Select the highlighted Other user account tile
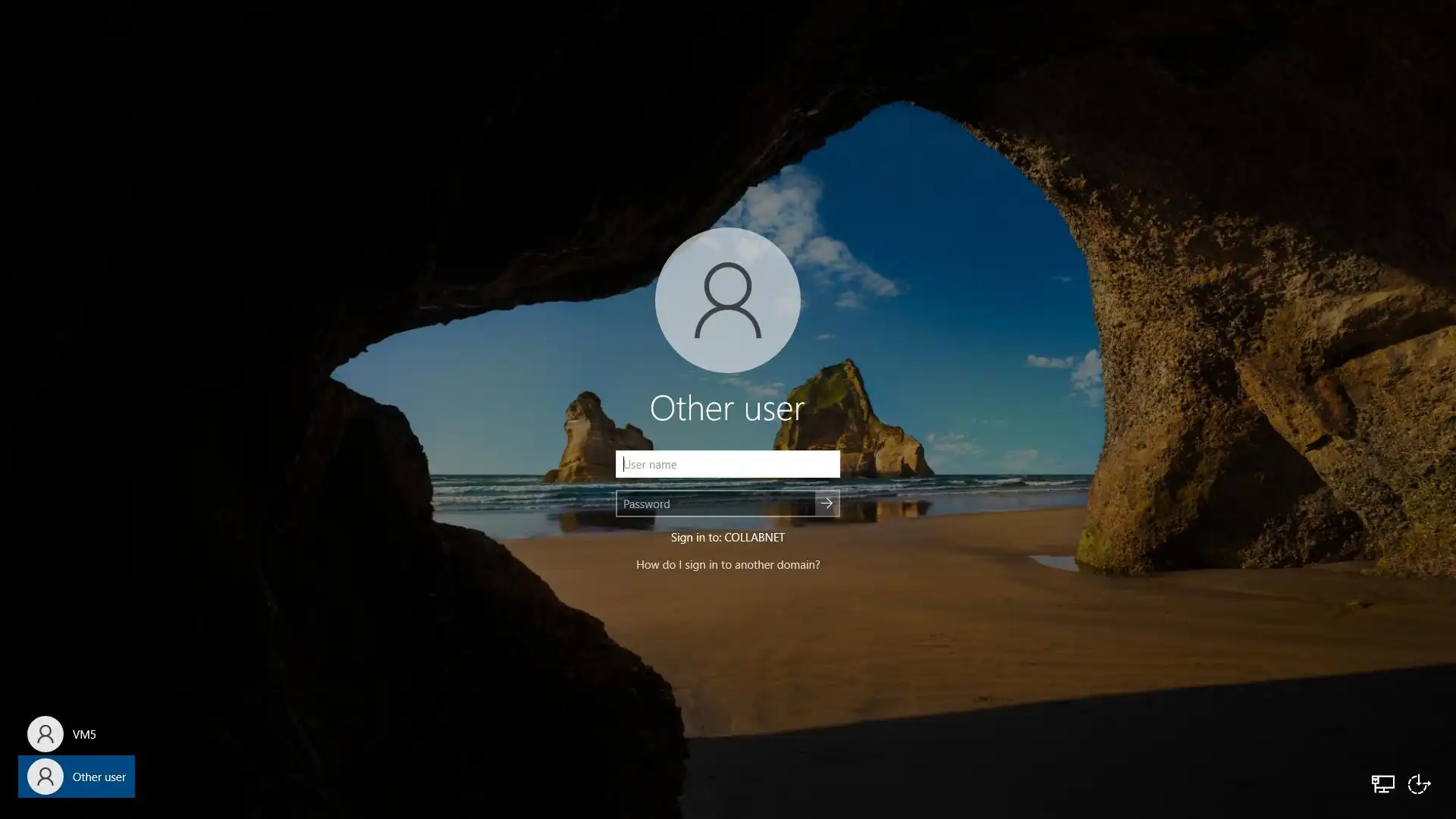The height and width of the screenshot is (819, 1456). coord(77,777)
